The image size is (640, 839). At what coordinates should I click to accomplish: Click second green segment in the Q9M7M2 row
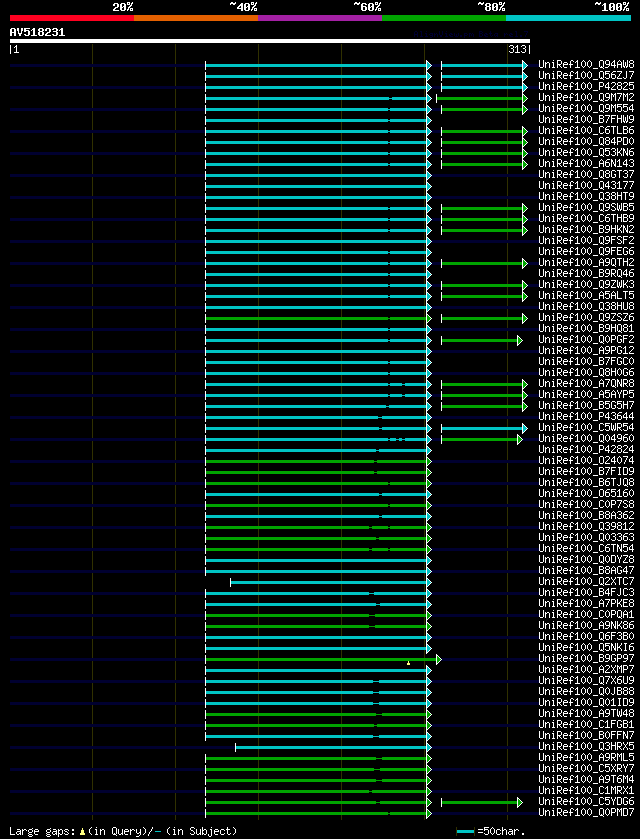482,98
